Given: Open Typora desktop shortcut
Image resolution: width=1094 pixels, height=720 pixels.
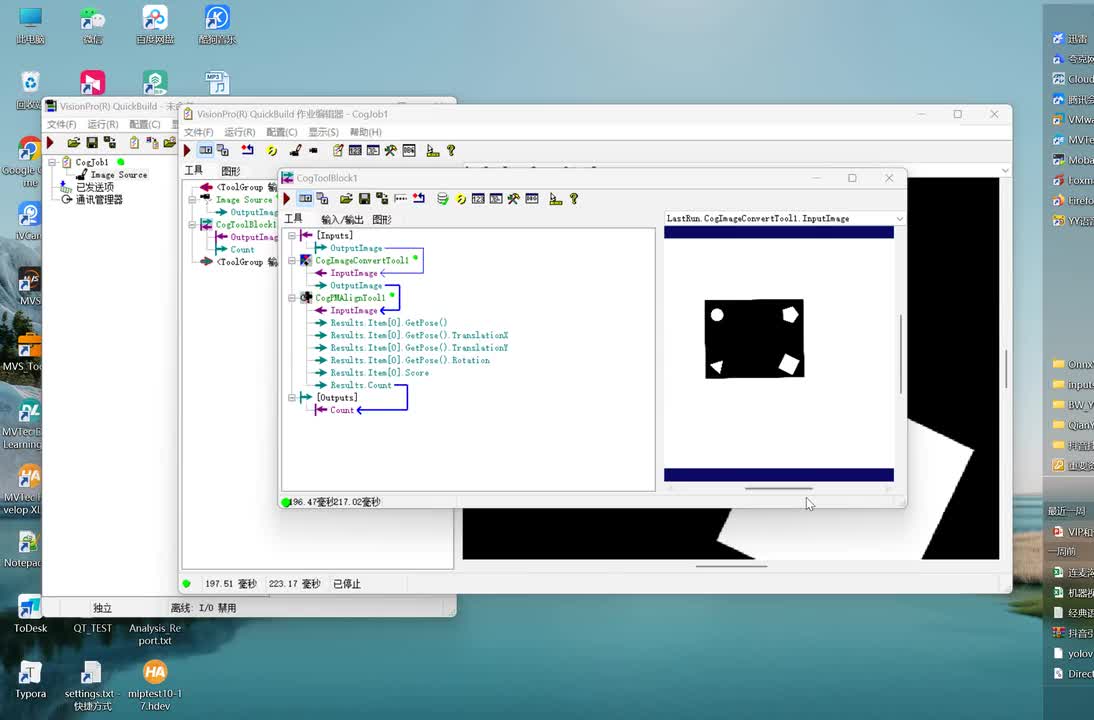Looking at the screenshot, I should pos(30,680).
